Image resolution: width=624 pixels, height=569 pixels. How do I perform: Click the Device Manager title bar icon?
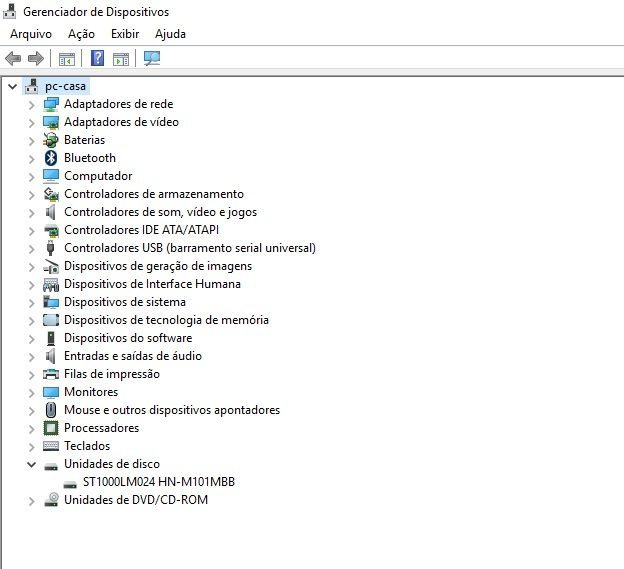pos(10,11)
